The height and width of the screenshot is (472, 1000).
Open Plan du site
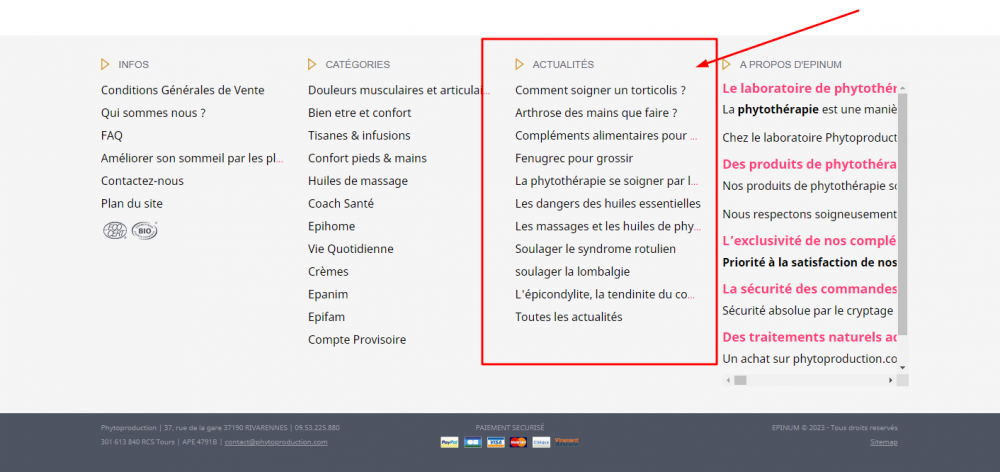pos(131,203)
